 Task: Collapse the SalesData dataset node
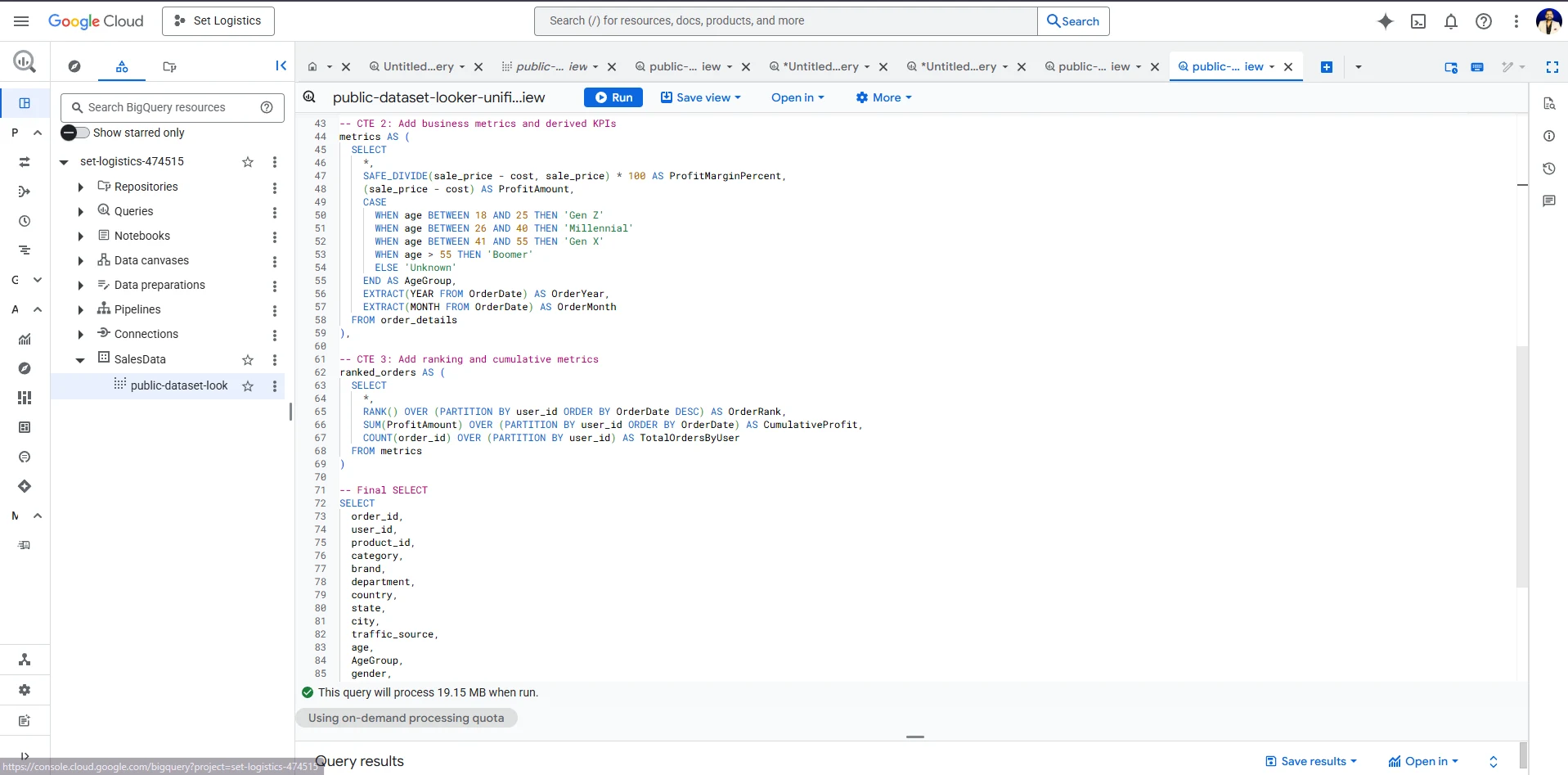(80, 360)
